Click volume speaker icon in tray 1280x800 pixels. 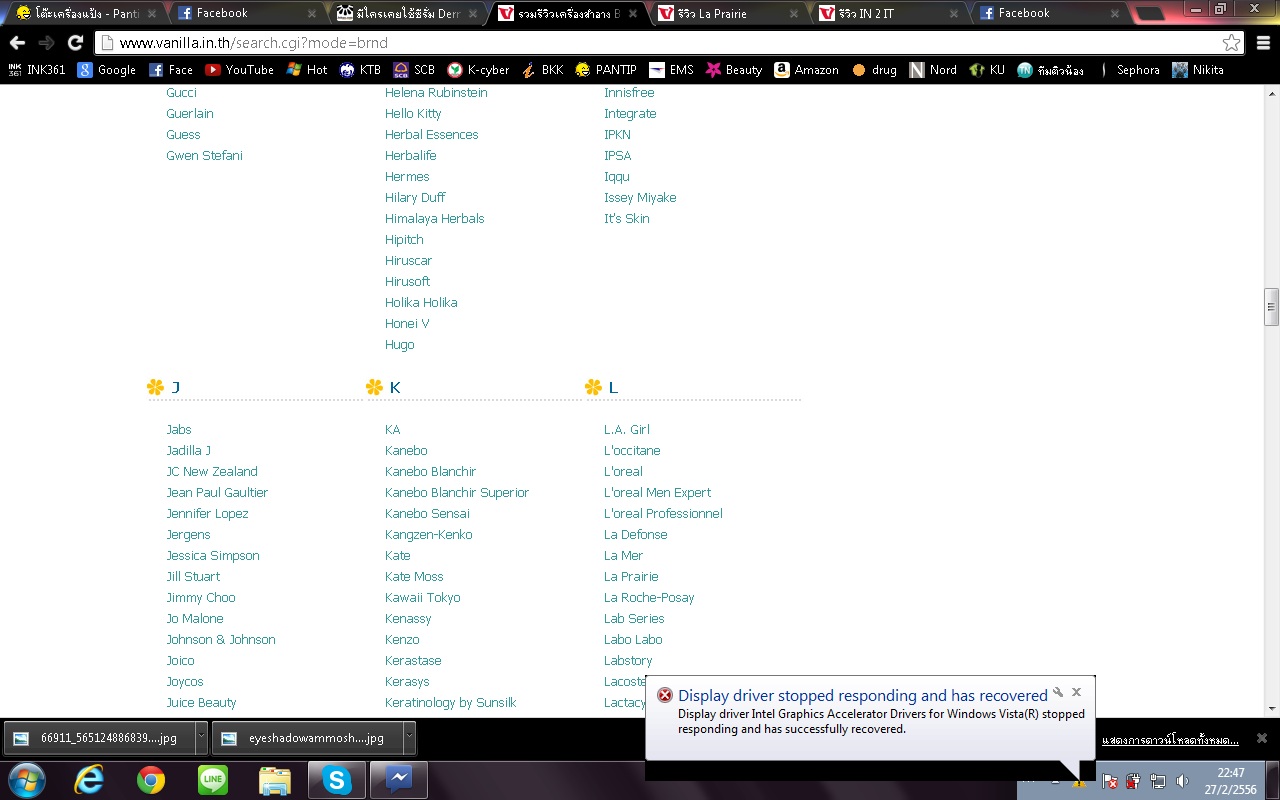1183,781
